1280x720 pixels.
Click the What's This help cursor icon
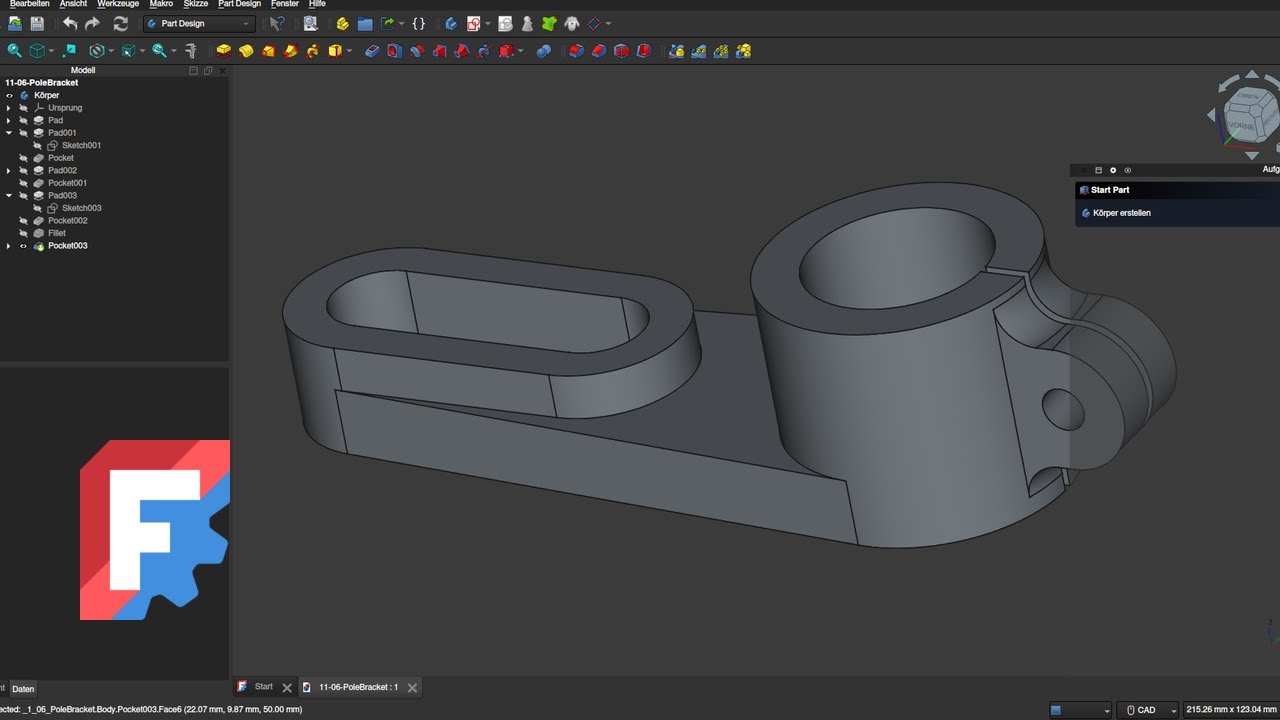tap(278, 23)
